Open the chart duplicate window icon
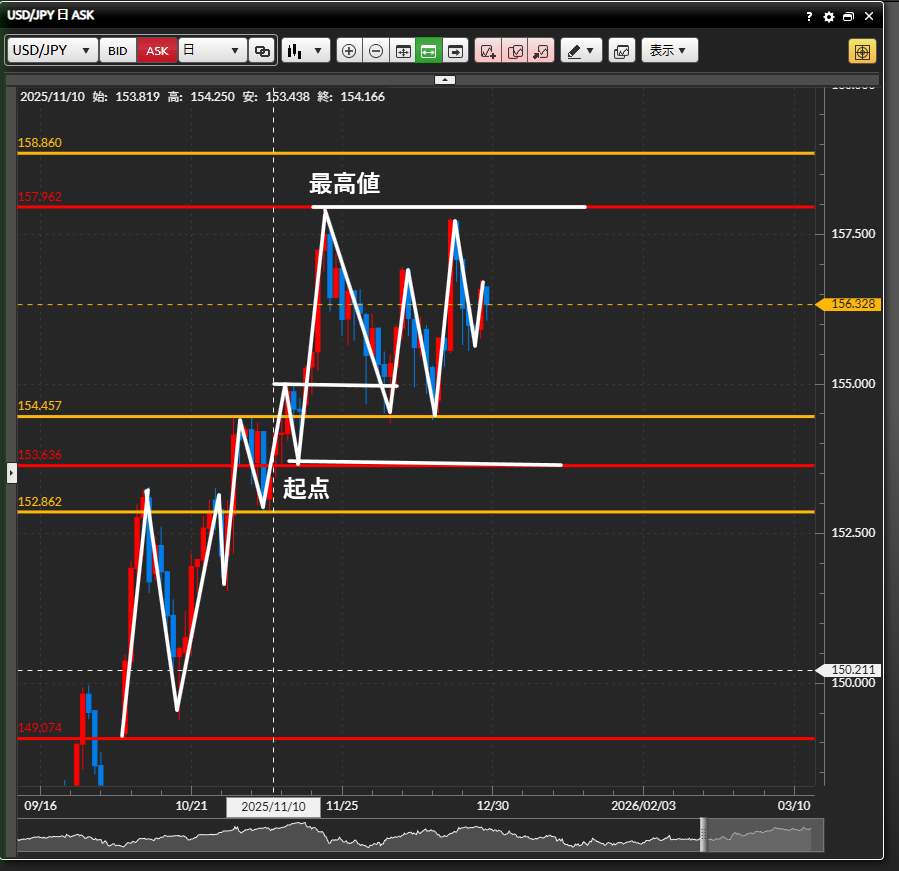899x871 pixels. (621, 51)
